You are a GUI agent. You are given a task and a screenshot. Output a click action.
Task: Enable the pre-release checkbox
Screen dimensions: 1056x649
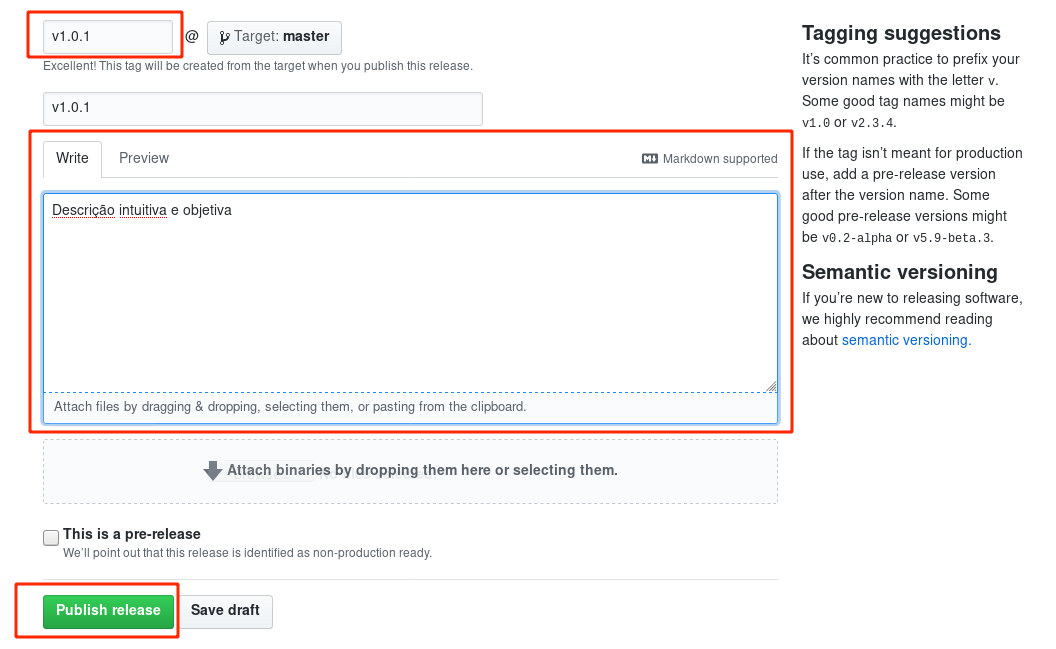50,537
